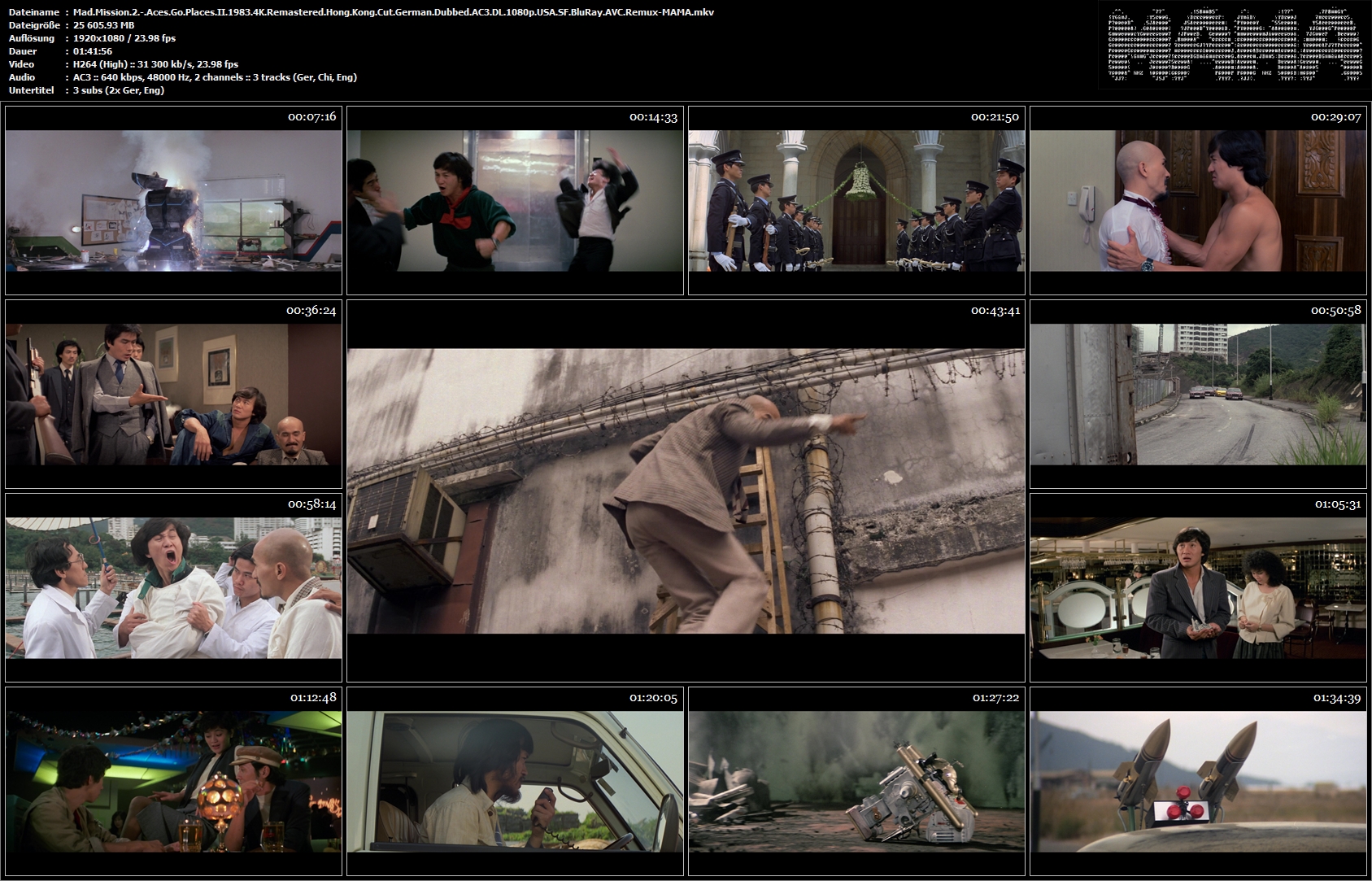Click the 01:34:39 timestamp text
Image resolution: width=1372 pixels, height=881 pixels.
click(1337, 698)
